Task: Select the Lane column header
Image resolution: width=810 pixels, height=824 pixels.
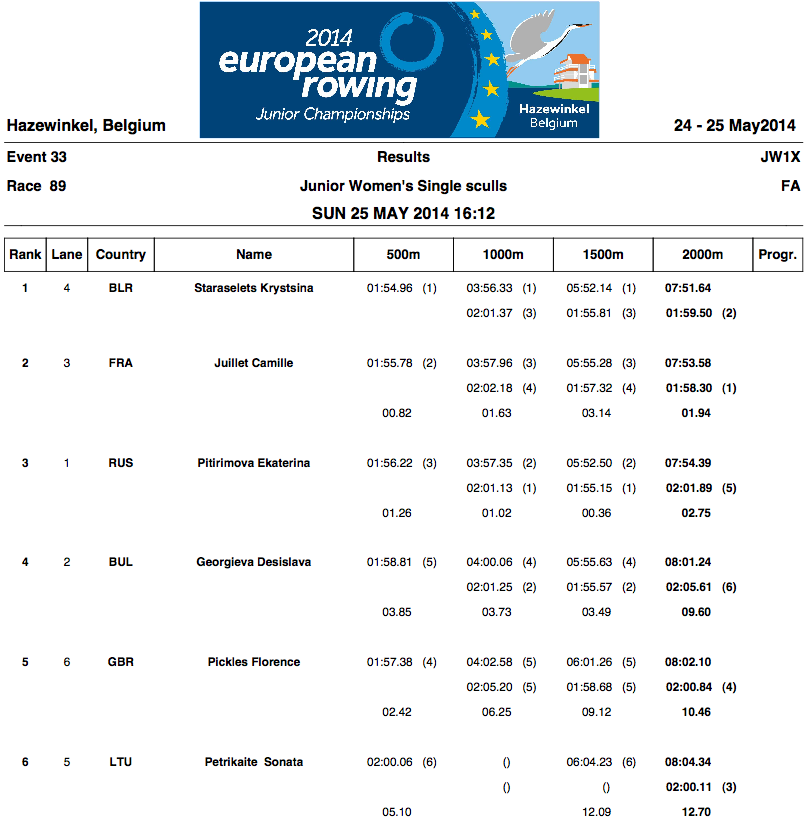Action: click(x=67, y=255)
